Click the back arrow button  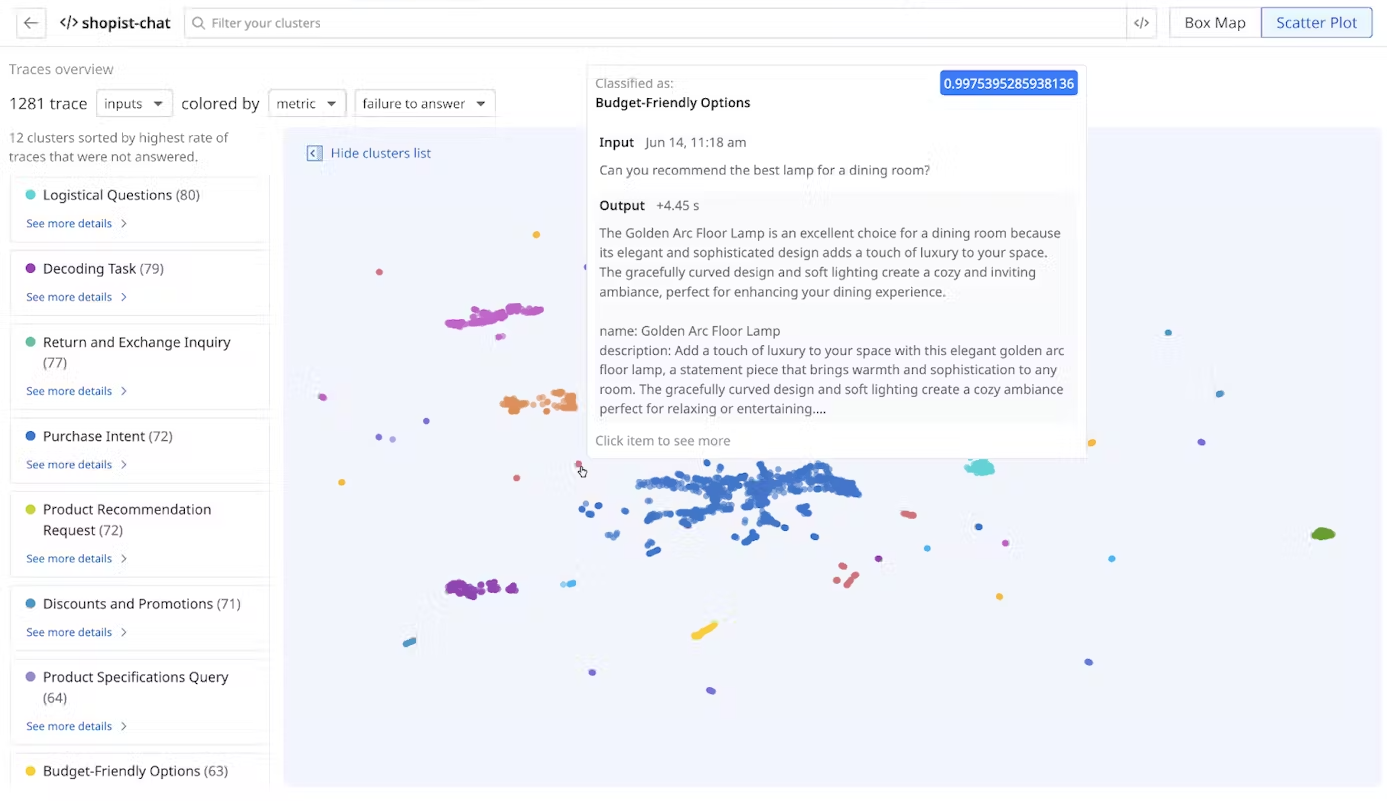point(31,23)
